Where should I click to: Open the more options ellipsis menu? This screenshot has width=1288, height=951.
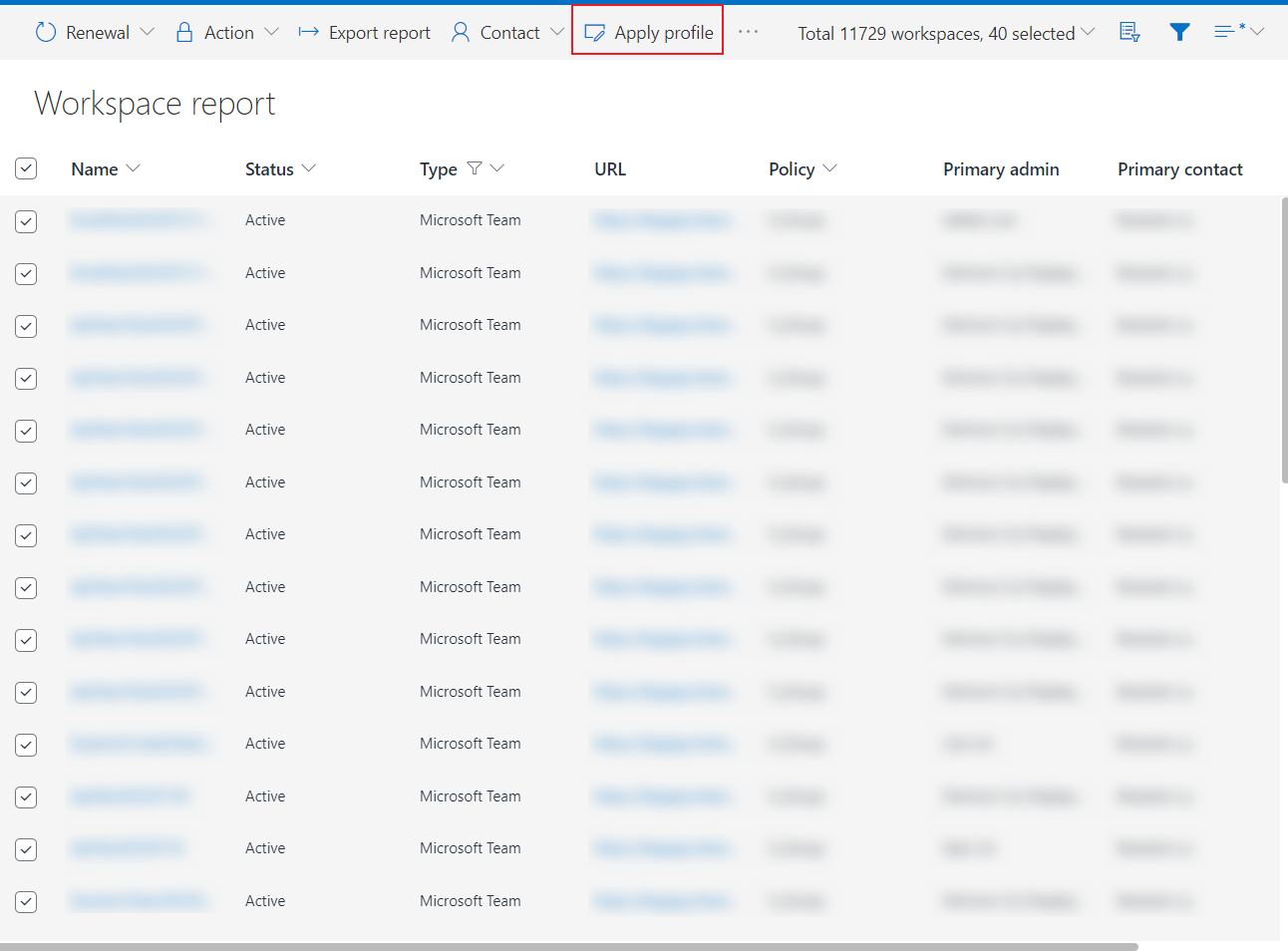[749, 33]
